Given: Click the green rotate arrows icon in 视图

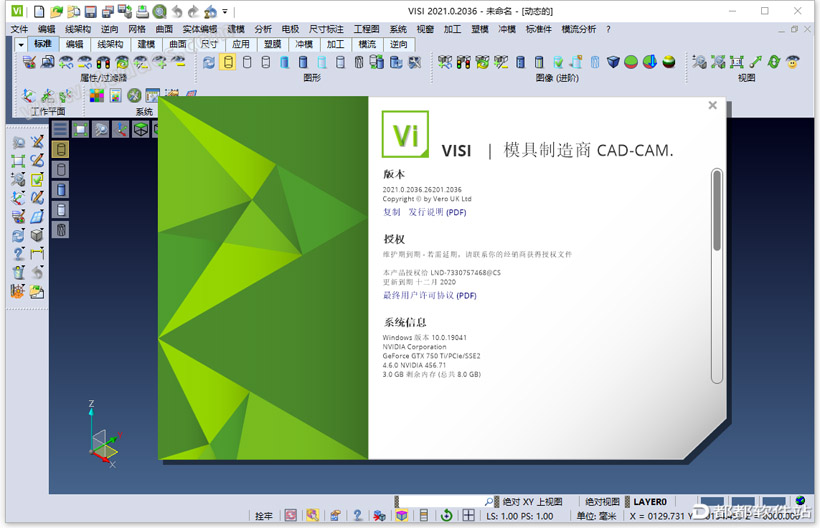Looking at the screenshot, I should tap(774, 62).
